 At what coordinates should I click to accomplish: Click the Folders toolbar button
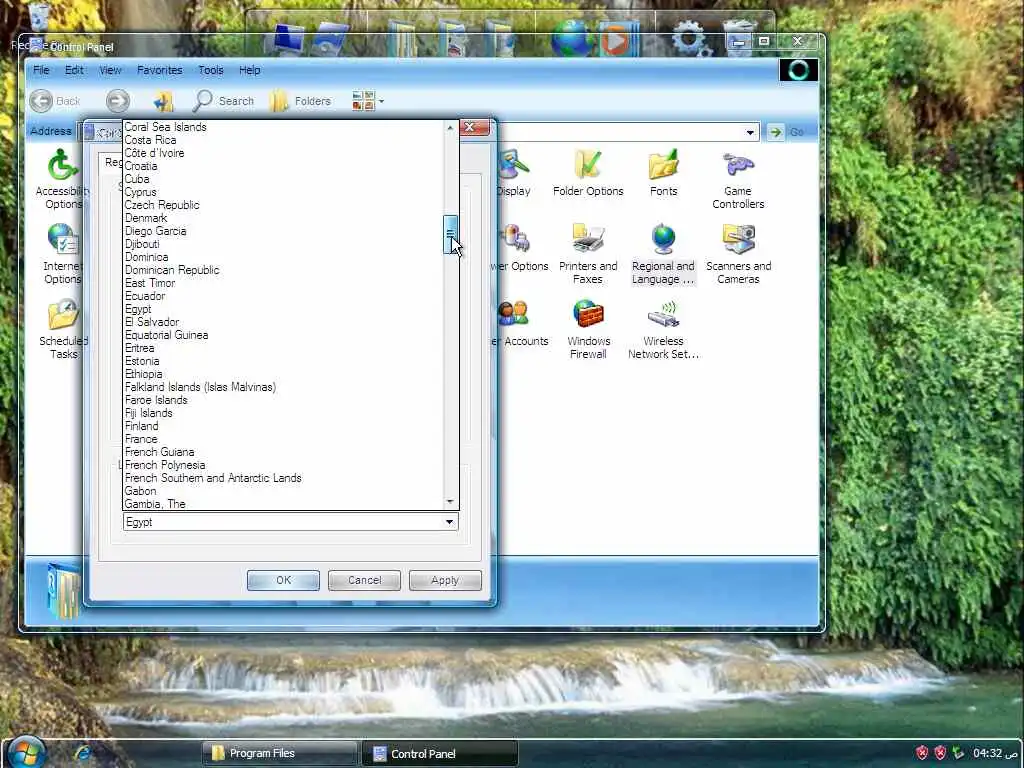click(x=300, y=101)
